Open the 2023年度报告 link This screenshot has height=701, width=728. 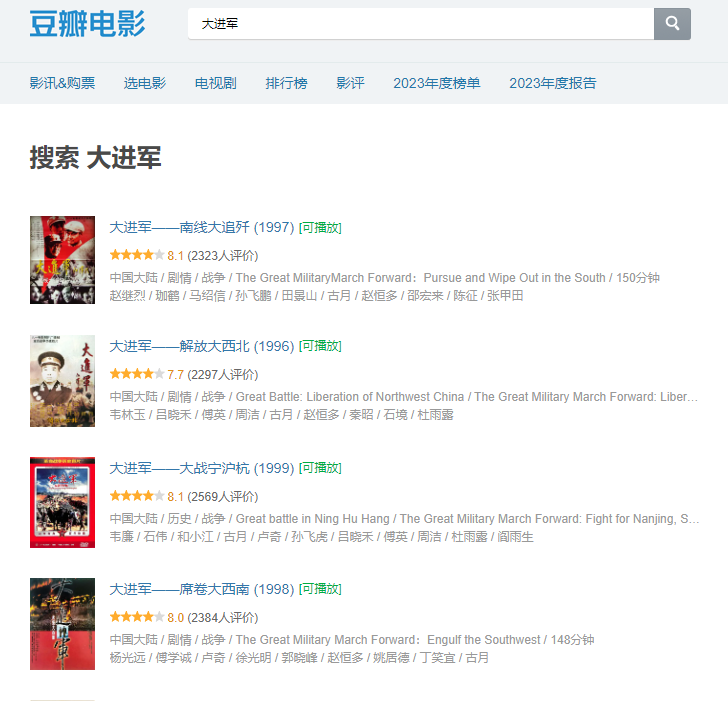[x=552, y=83]
